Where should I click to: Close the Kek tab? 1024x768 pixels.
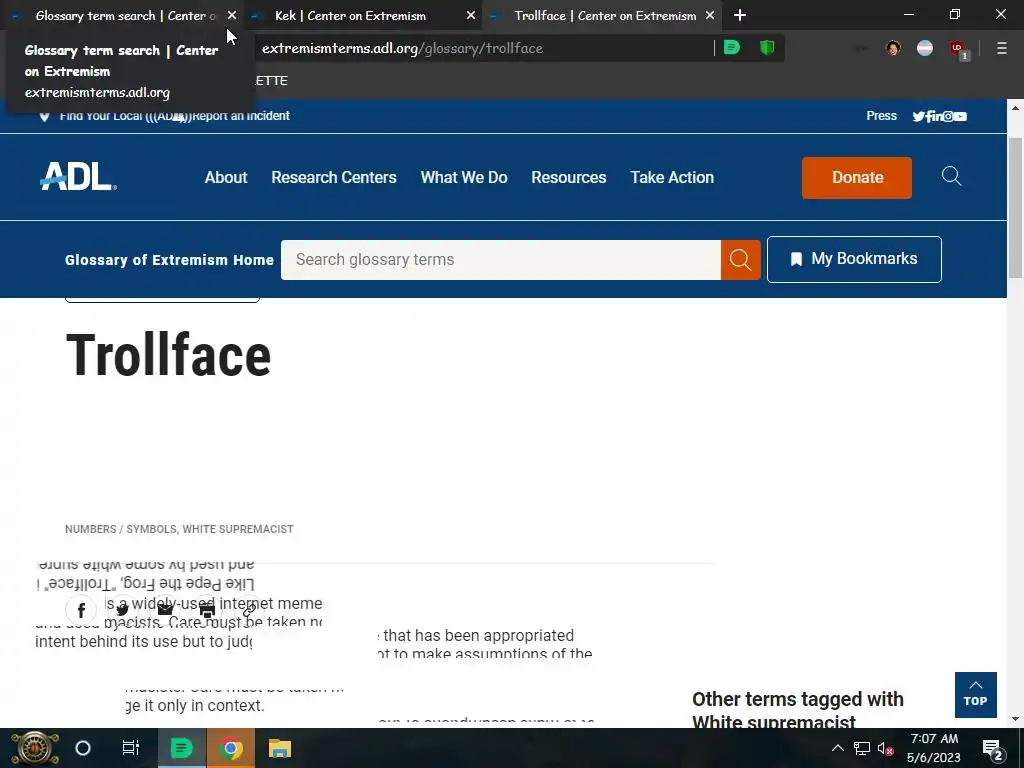pyautogui.click(x=471, y=15)
